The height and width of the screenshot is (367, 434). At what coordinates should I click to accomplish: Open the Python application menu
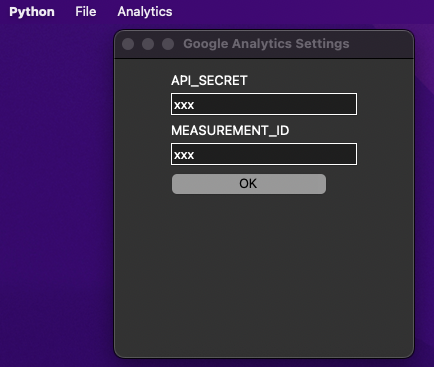tap(32, 12)
